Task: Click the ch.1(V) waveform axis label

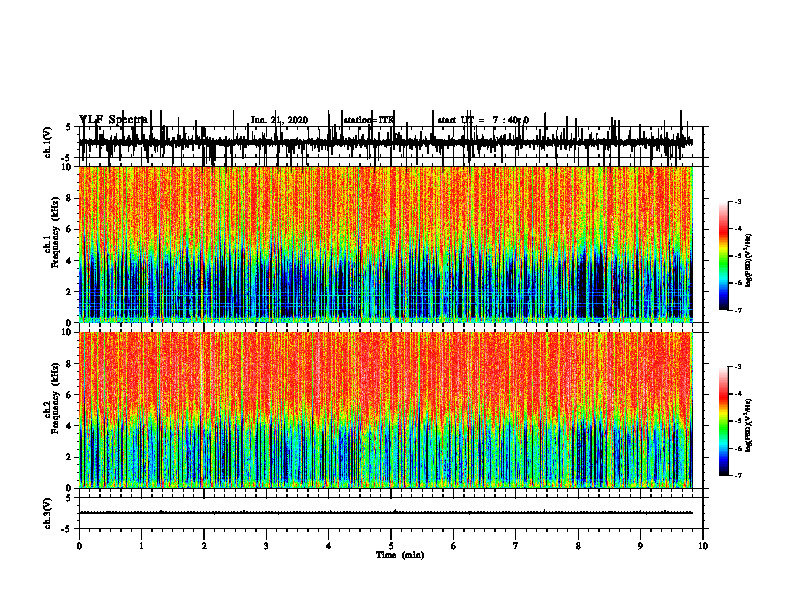Action: coord(49,142)
